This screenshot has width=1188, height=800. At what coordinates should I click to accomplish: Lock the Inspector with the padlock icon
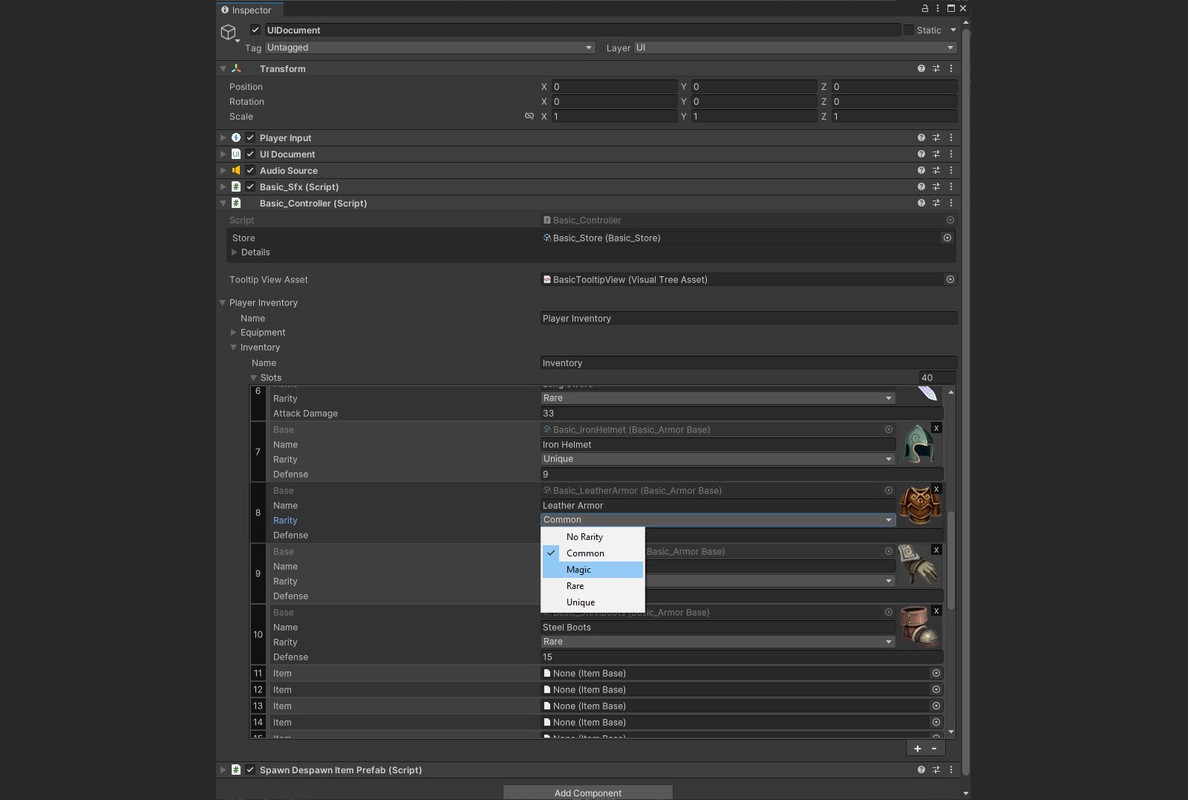point(925,7)
